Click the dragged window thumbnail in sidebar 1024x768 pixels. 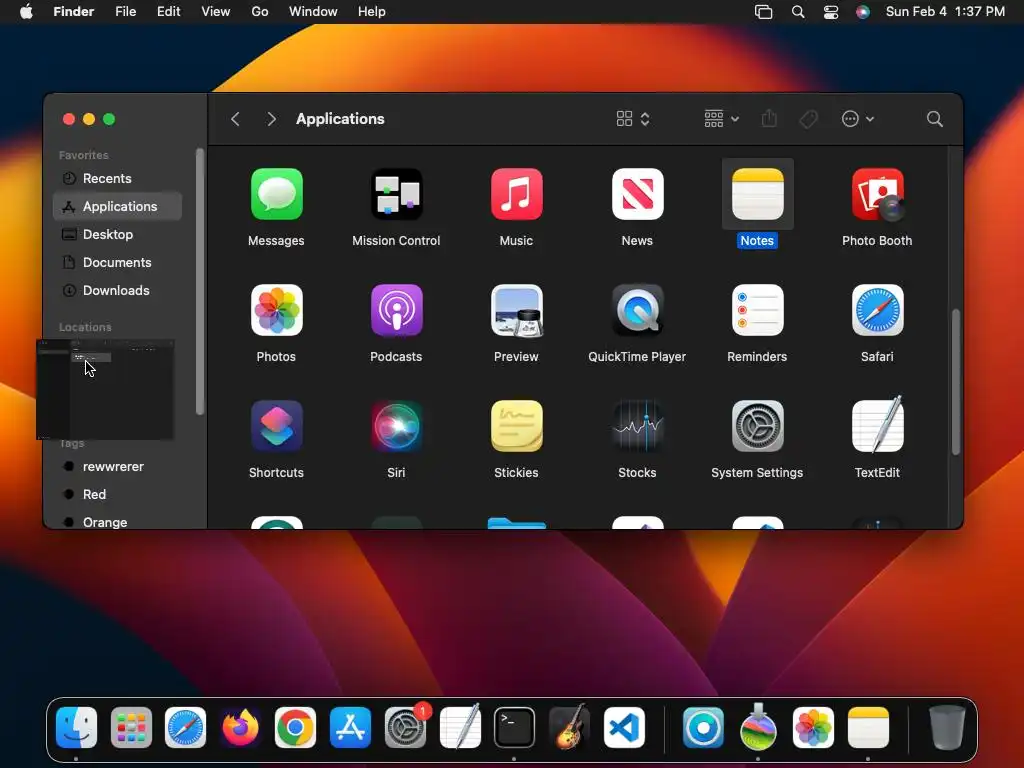coord(105,389)
